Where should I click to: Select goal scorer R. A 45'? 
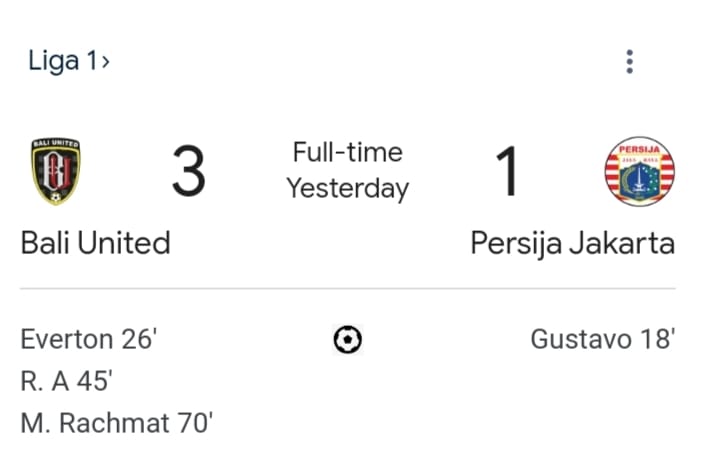pos(66,382)
